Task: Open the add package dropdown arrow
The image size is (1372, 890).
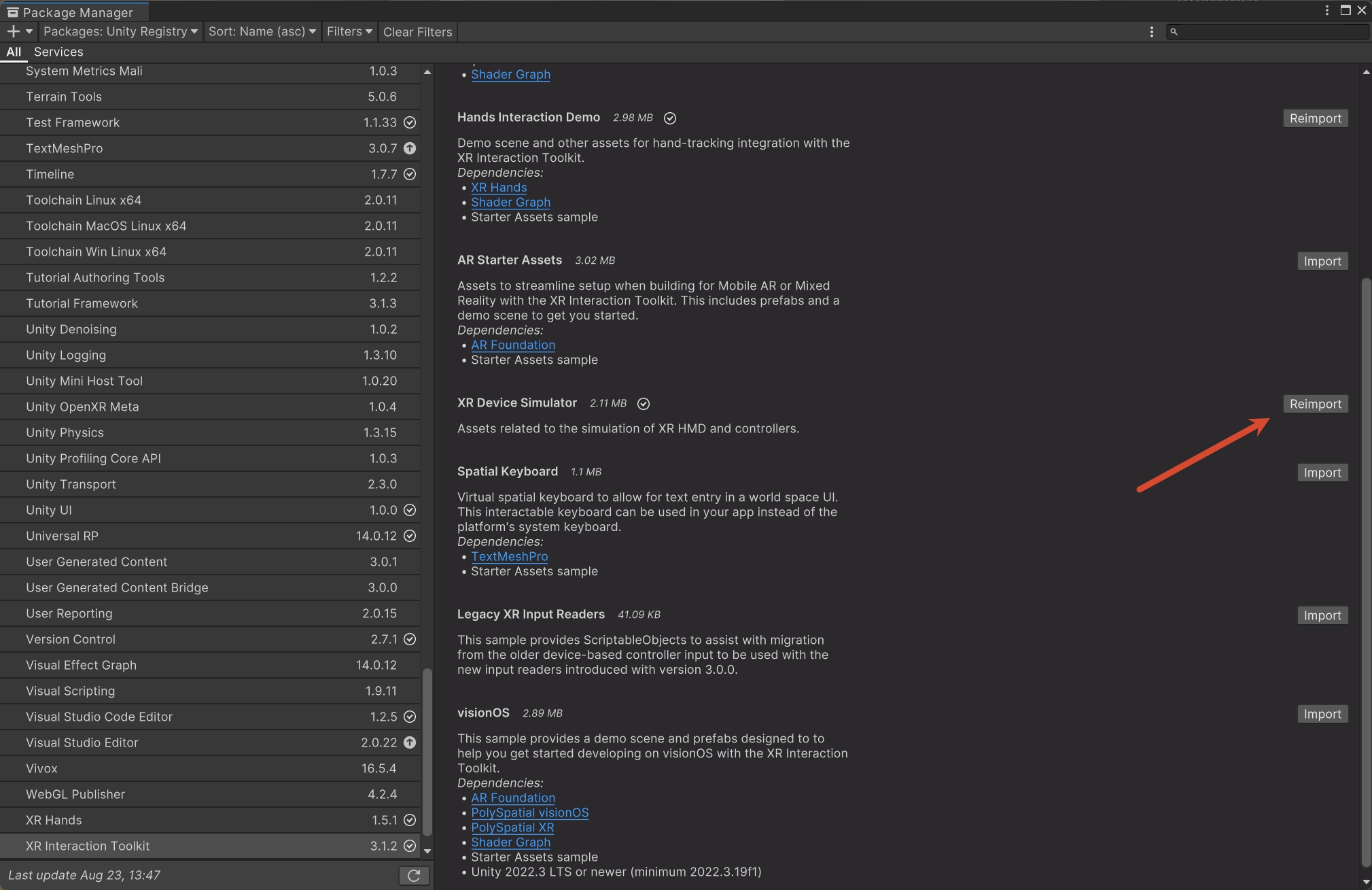Action: click(x=29, y=31)
